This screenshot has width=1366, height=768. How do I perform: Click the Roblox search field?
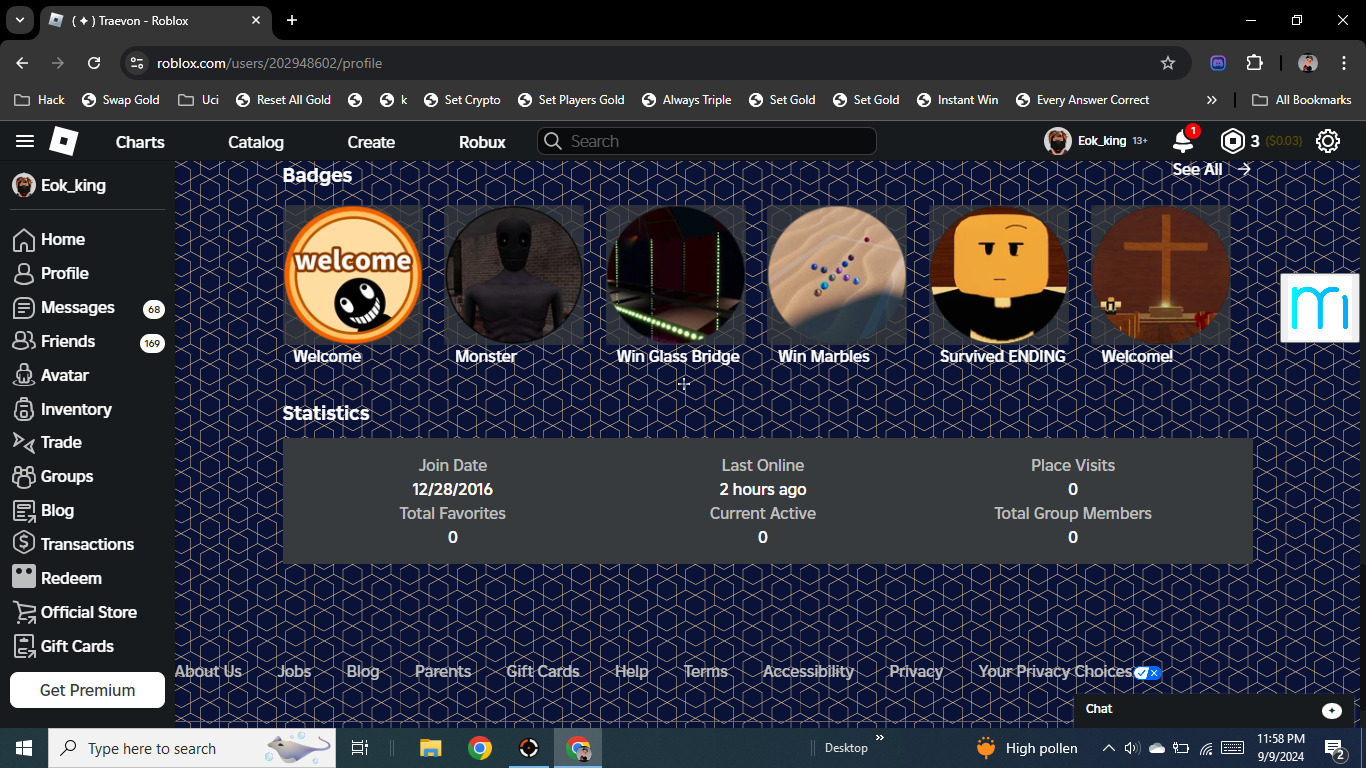pos(707,141)
